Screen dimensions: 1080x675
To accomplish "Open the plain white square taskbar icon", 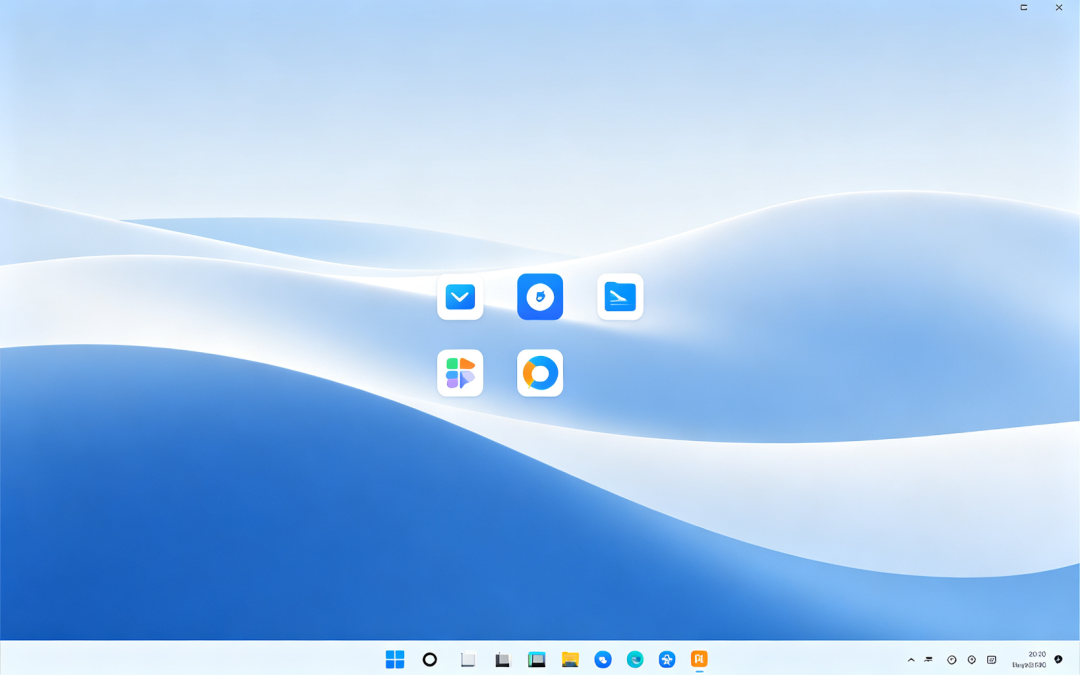I will pyautogui.click(x=468, y=660).
